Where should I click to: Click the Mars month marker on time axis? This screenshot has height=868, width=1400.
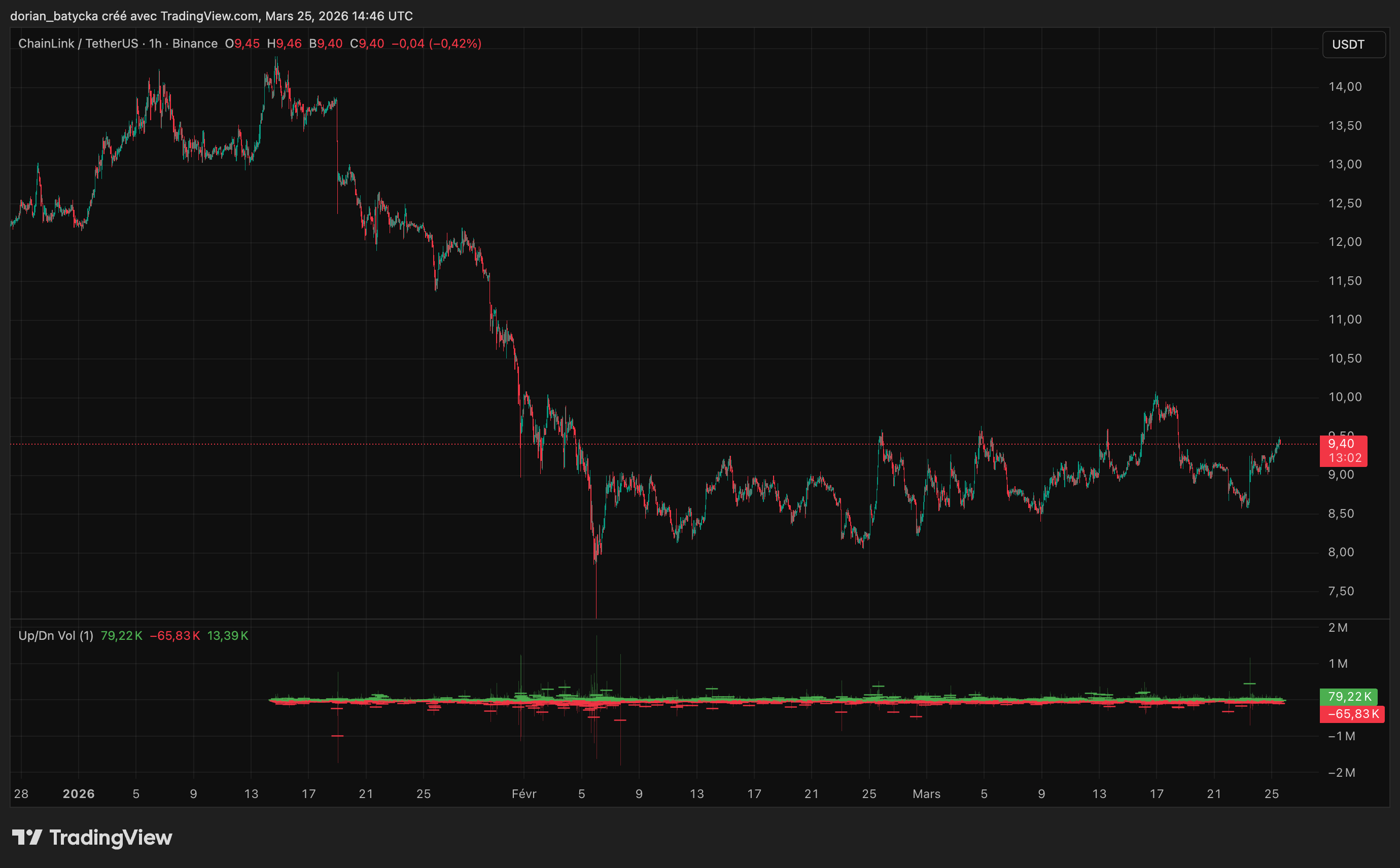926,794
